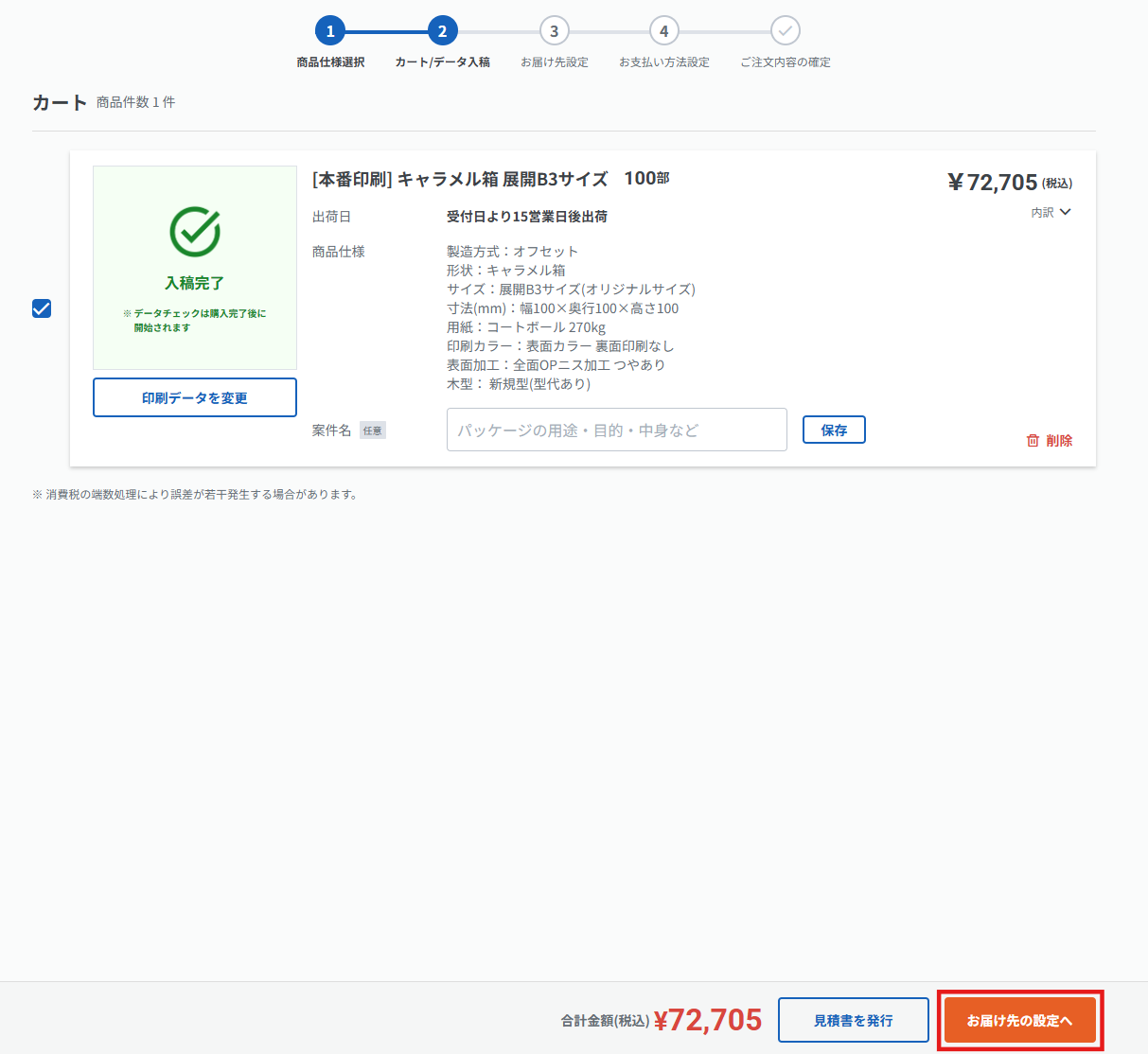Click step 3 circle お届け先設定
Viewport: 1148px width, 1054px height.
(554, 31)
